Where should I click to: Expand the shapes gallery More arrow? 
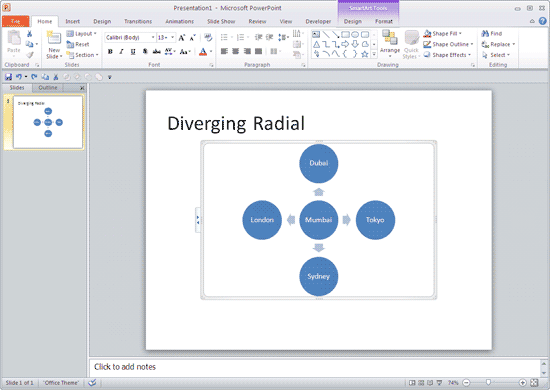click(374, 54)
